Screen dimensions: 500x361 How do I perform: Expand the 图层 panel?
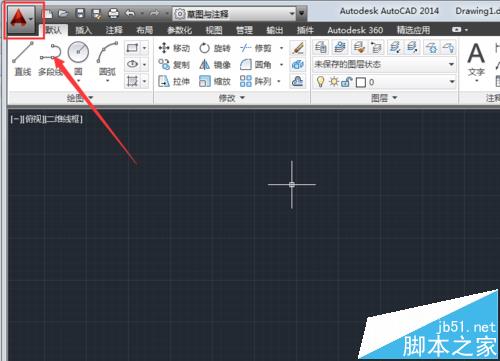[384, 98]
